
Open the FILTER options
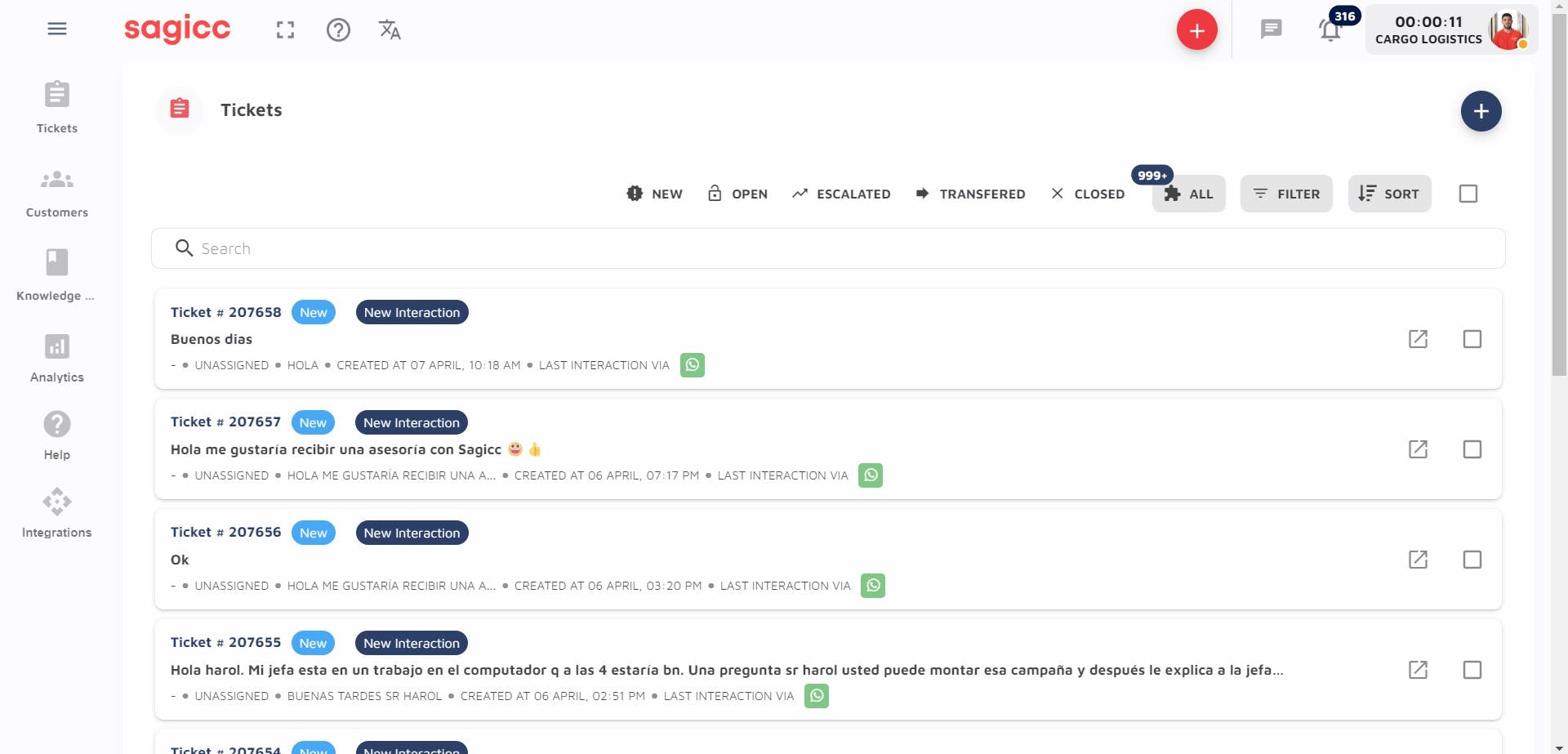pyautogui.click(x=1286, y=194)
